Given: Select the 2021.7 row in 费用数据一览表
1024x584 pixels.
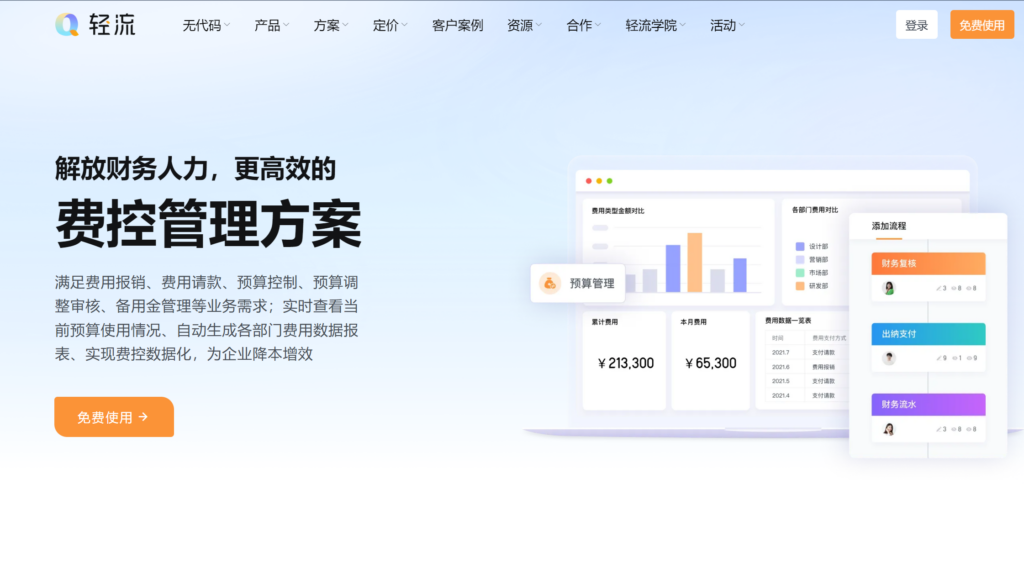Looking at the screenshot, I should [x=781, y=353].
